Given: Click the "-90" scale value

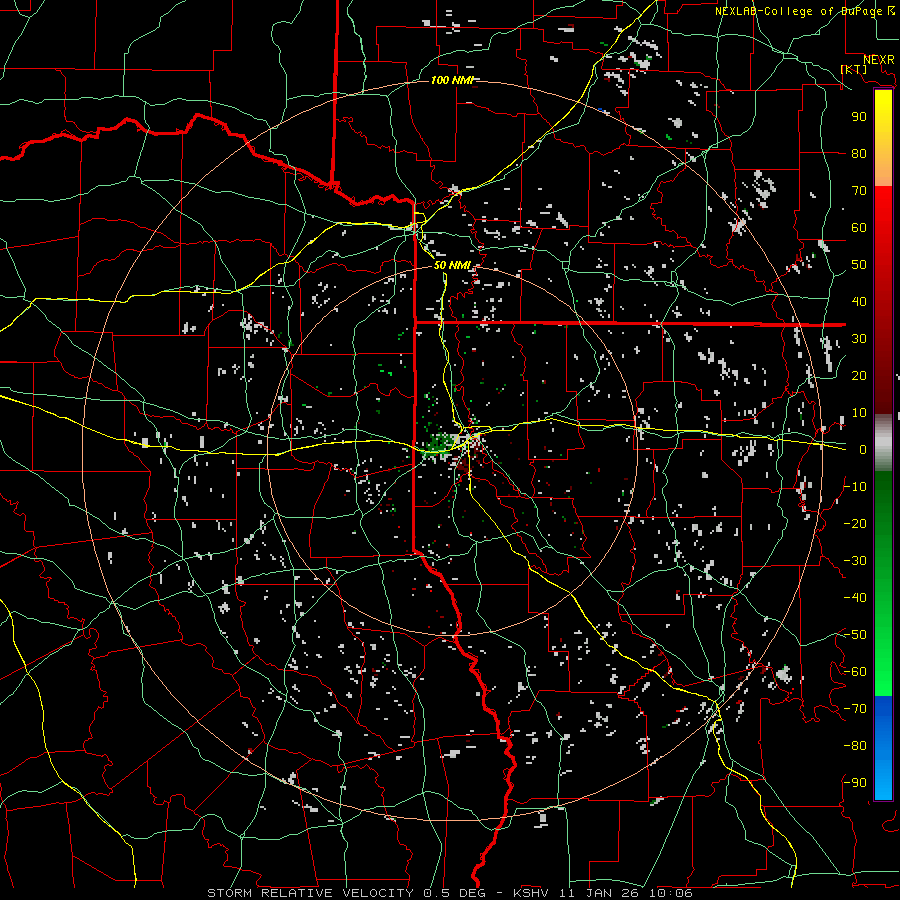Looking at the screenshot, I should pos(855,783).
